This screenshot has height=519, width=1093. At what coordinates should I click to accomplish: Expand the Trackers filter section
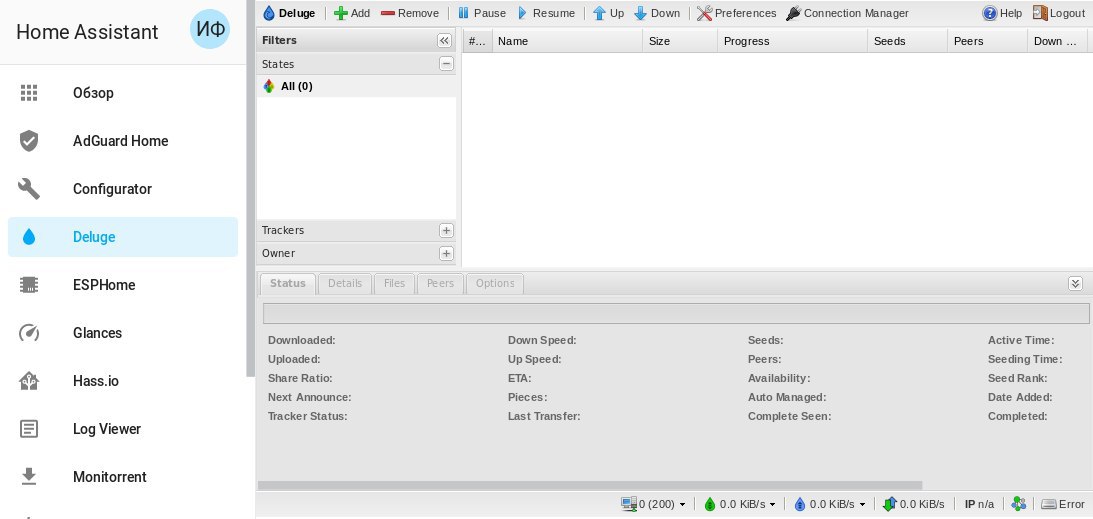(x=446, y=231)
